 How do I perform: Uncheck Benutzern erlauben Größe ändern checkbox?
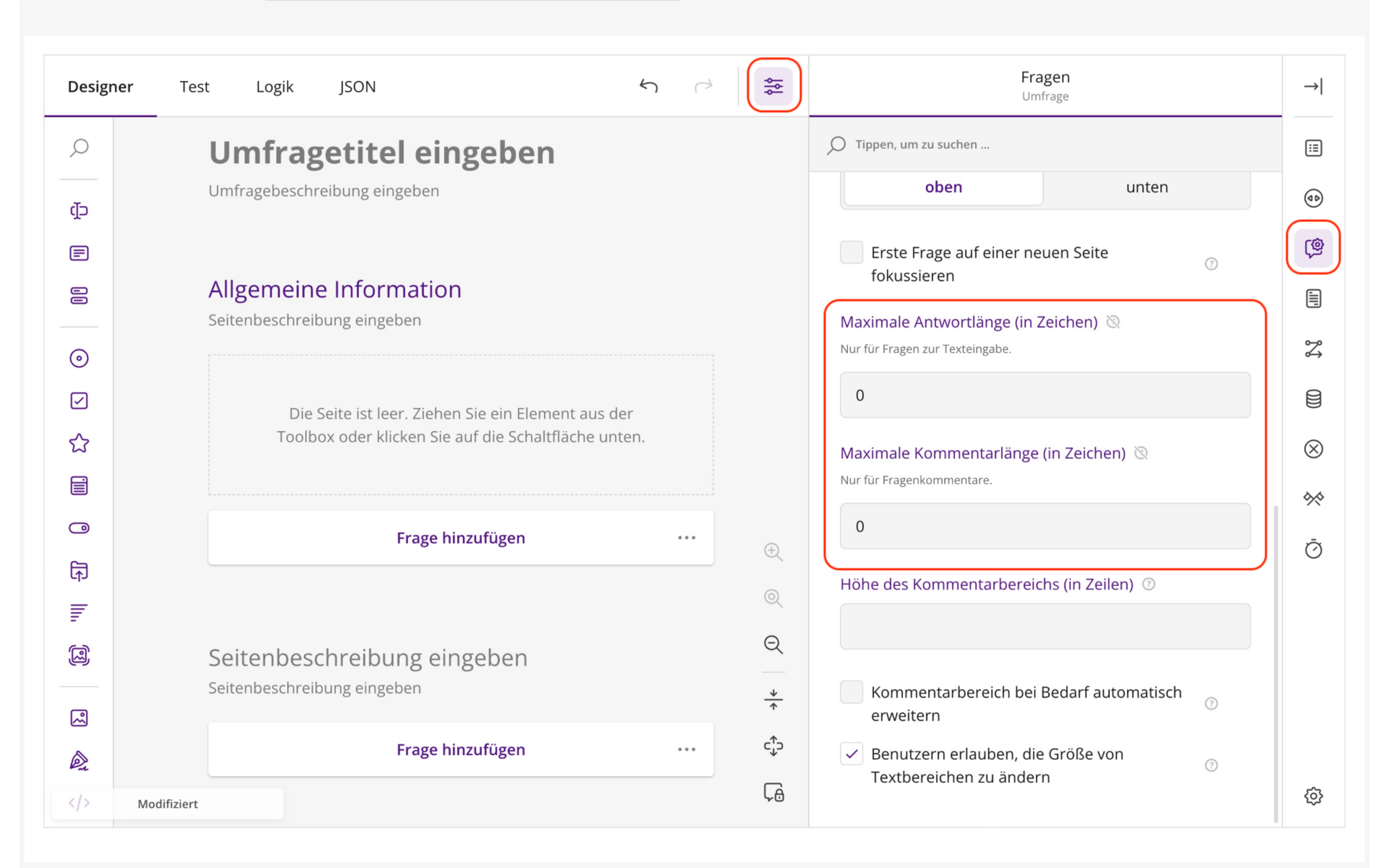pyautogui.click(x=851, y=754)
